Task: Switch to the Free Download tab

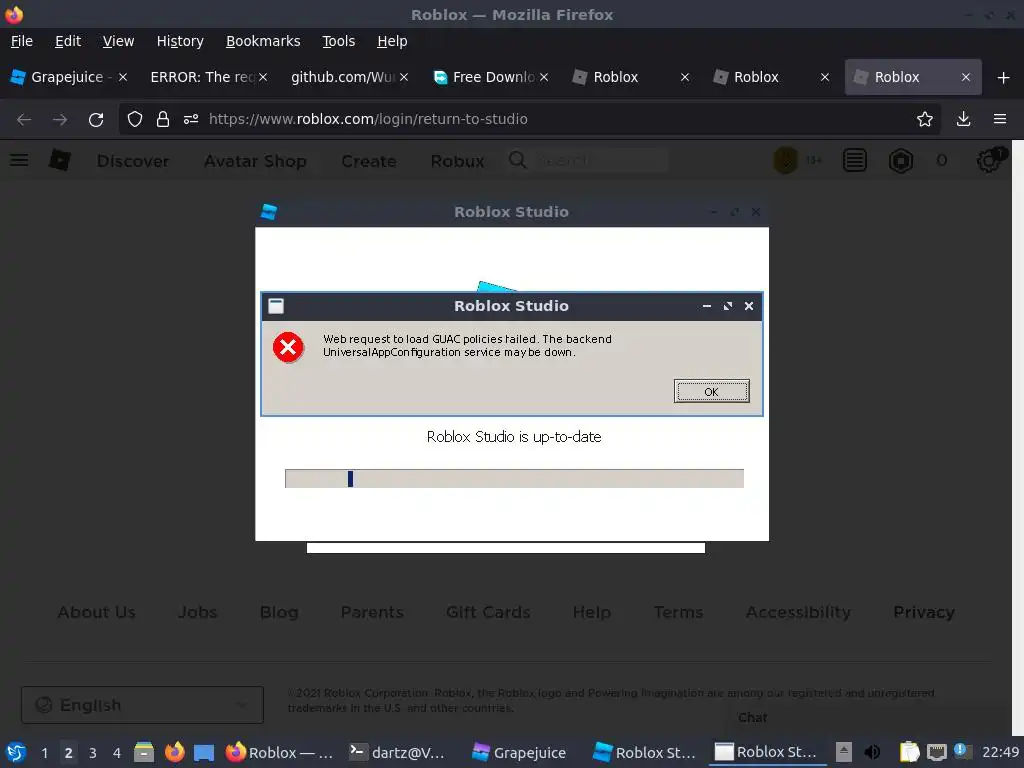Action: (490, 77)
